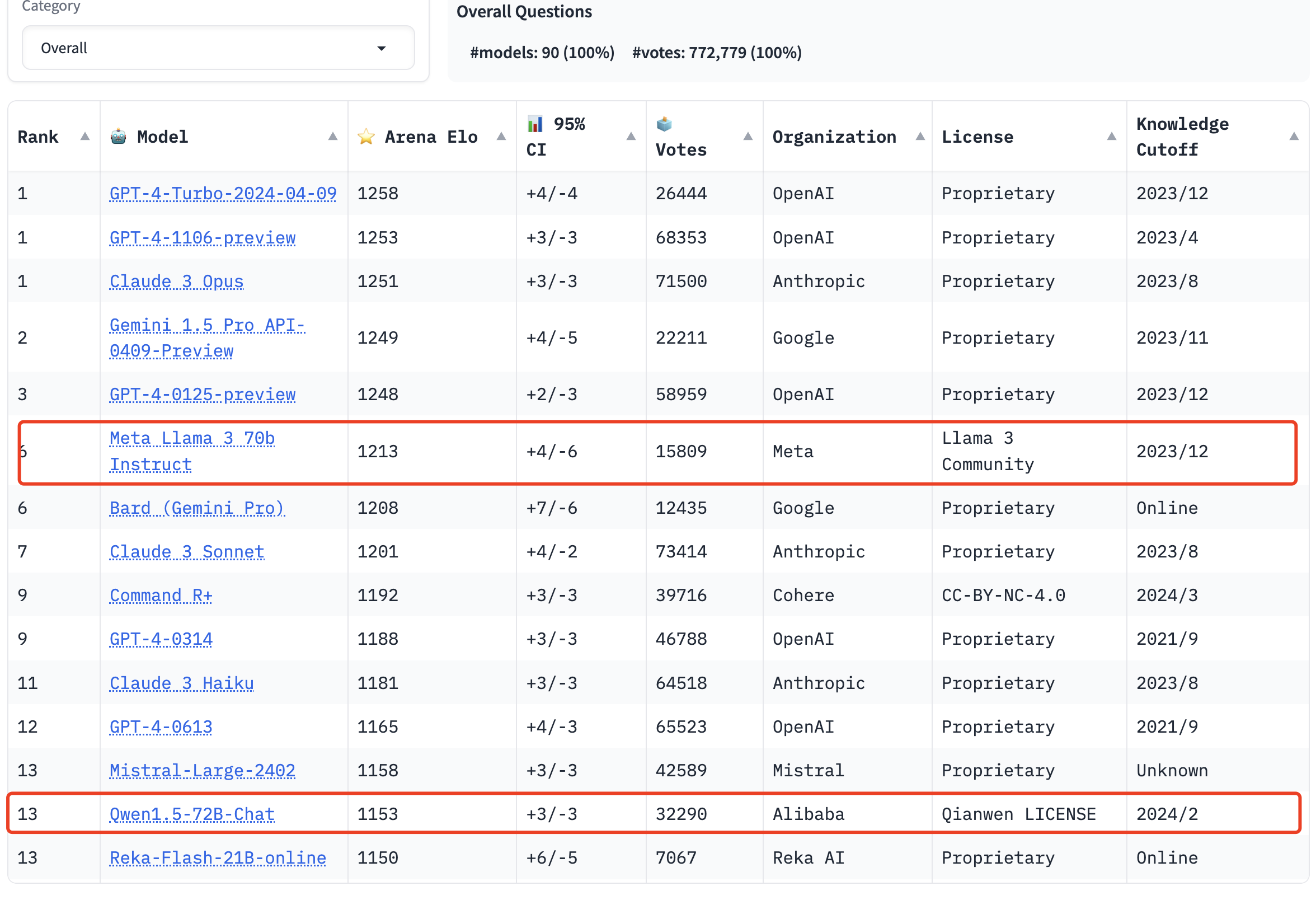The image size is (1316, 900).
Task: Click the Cohere organization cell
Action: click(x=803, y=596)
